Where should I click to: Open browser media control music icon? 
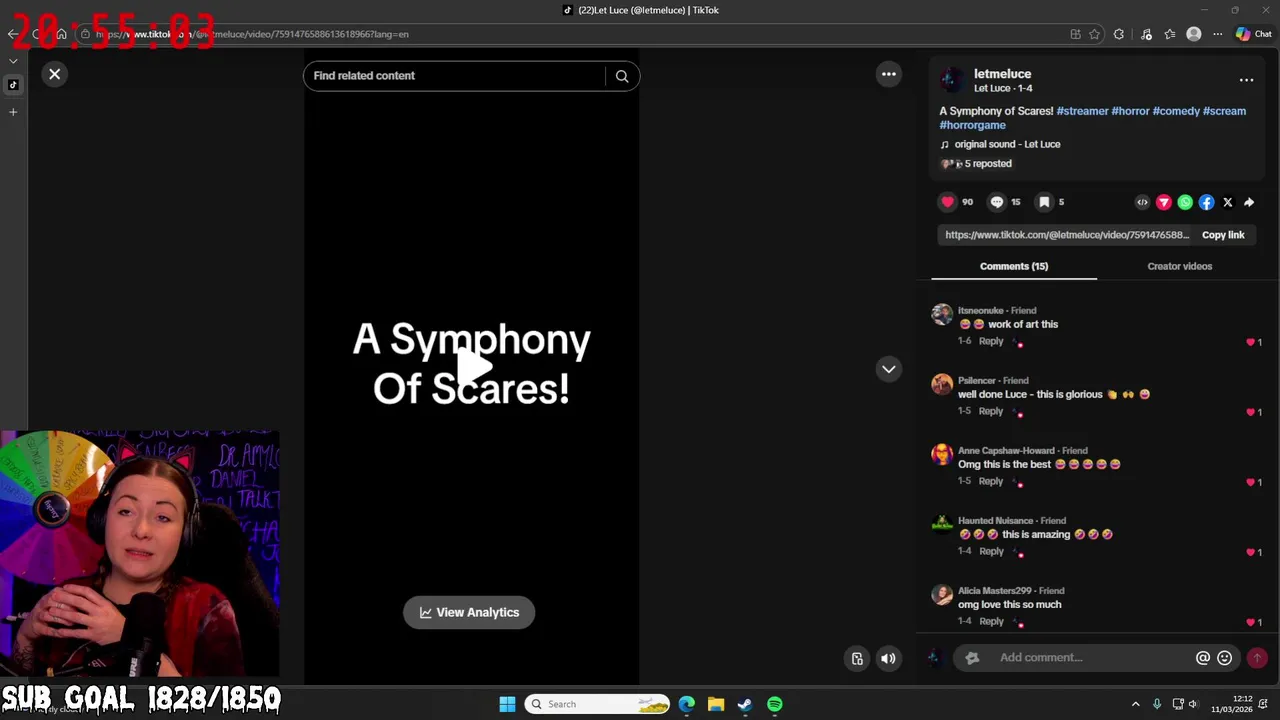click(1146, 34)
